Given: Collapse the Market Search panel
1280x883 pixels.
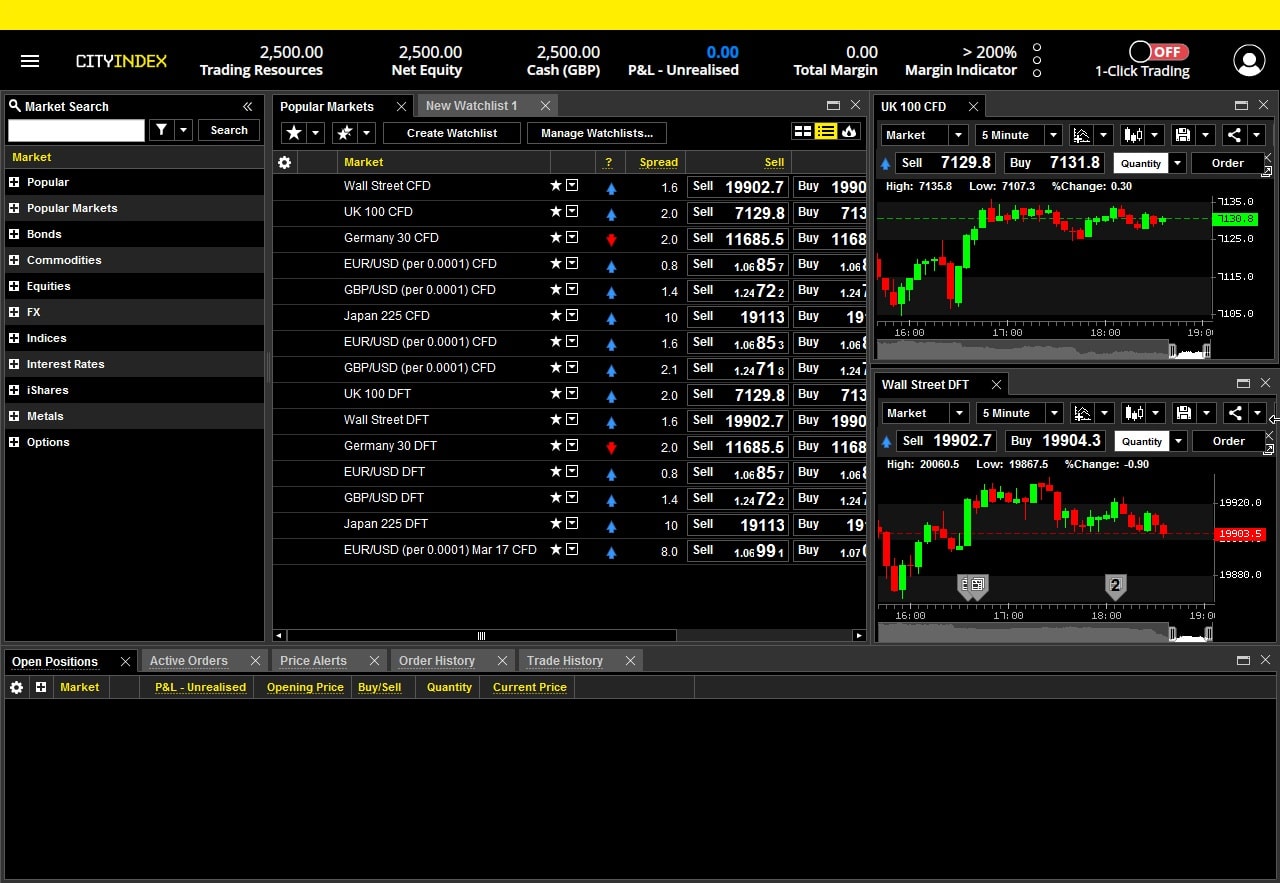Looking at the screenshot, I should 247,106.
